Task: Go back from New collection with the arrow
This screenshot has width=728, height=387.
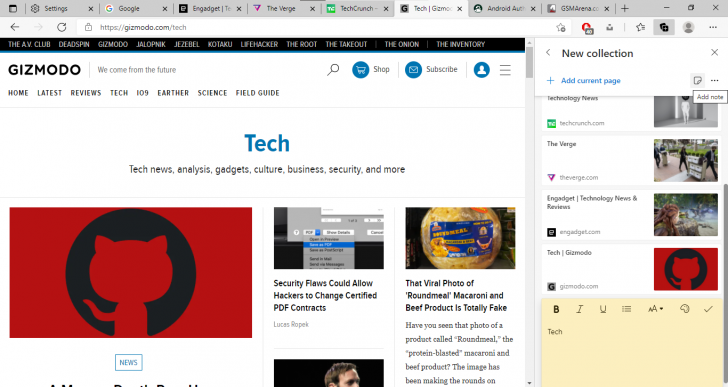Action: pyautogui.click(x=548, y=53)
